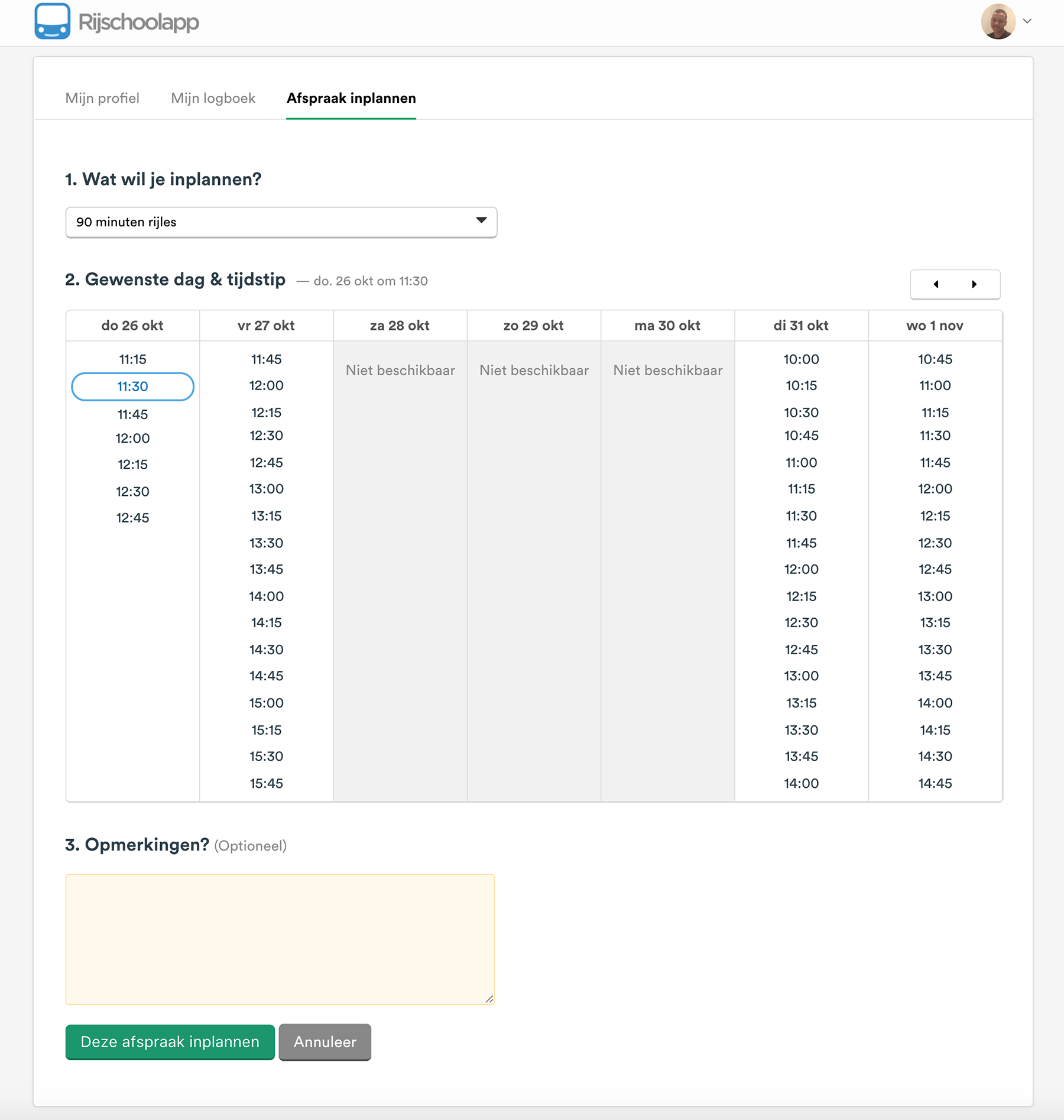Switch to the Mijn profiel tab
1064x1120 pixels.
[x=102, y=98]
